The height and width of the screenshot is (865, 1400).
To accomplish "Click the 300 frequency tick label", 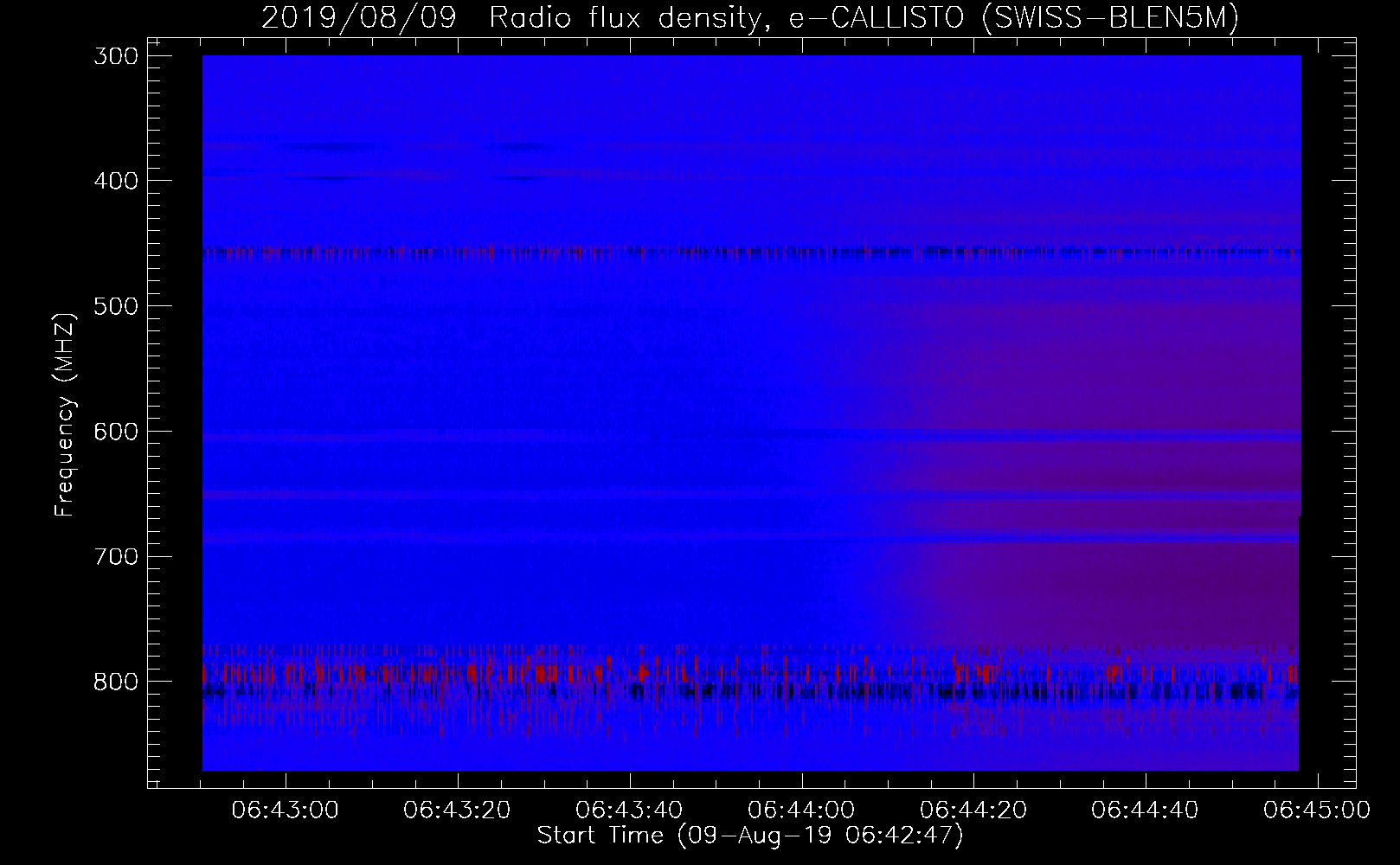I will point(114,55).
